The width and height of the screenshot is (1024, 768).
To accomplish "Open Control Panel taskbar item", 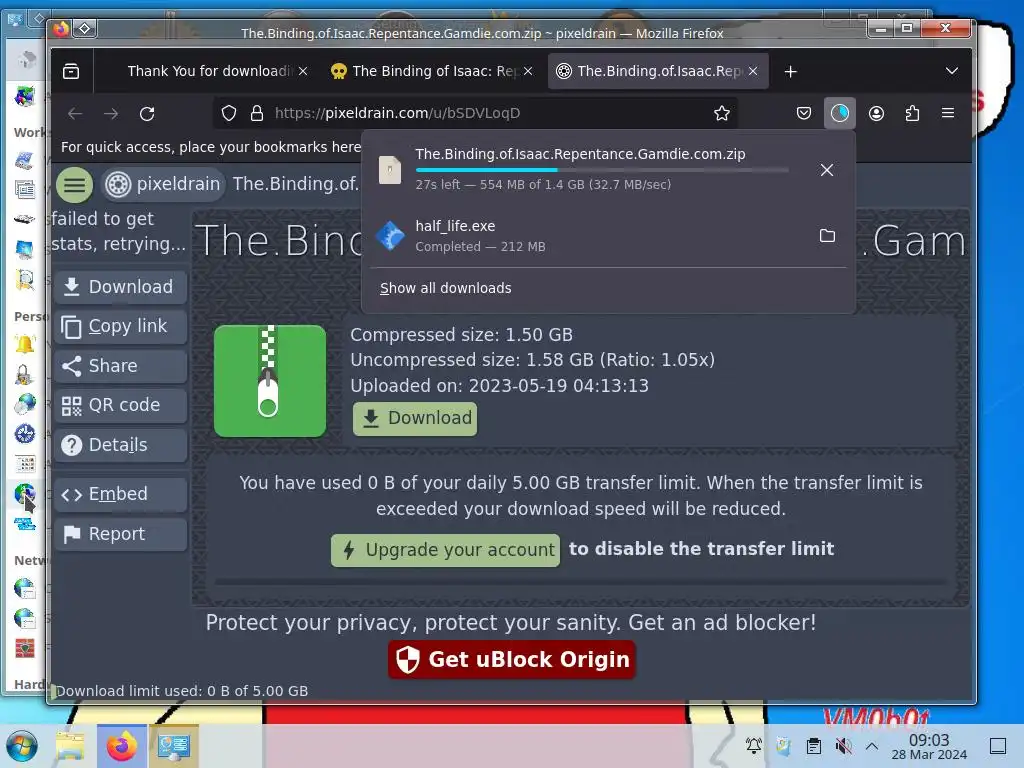I will point(174,746).
